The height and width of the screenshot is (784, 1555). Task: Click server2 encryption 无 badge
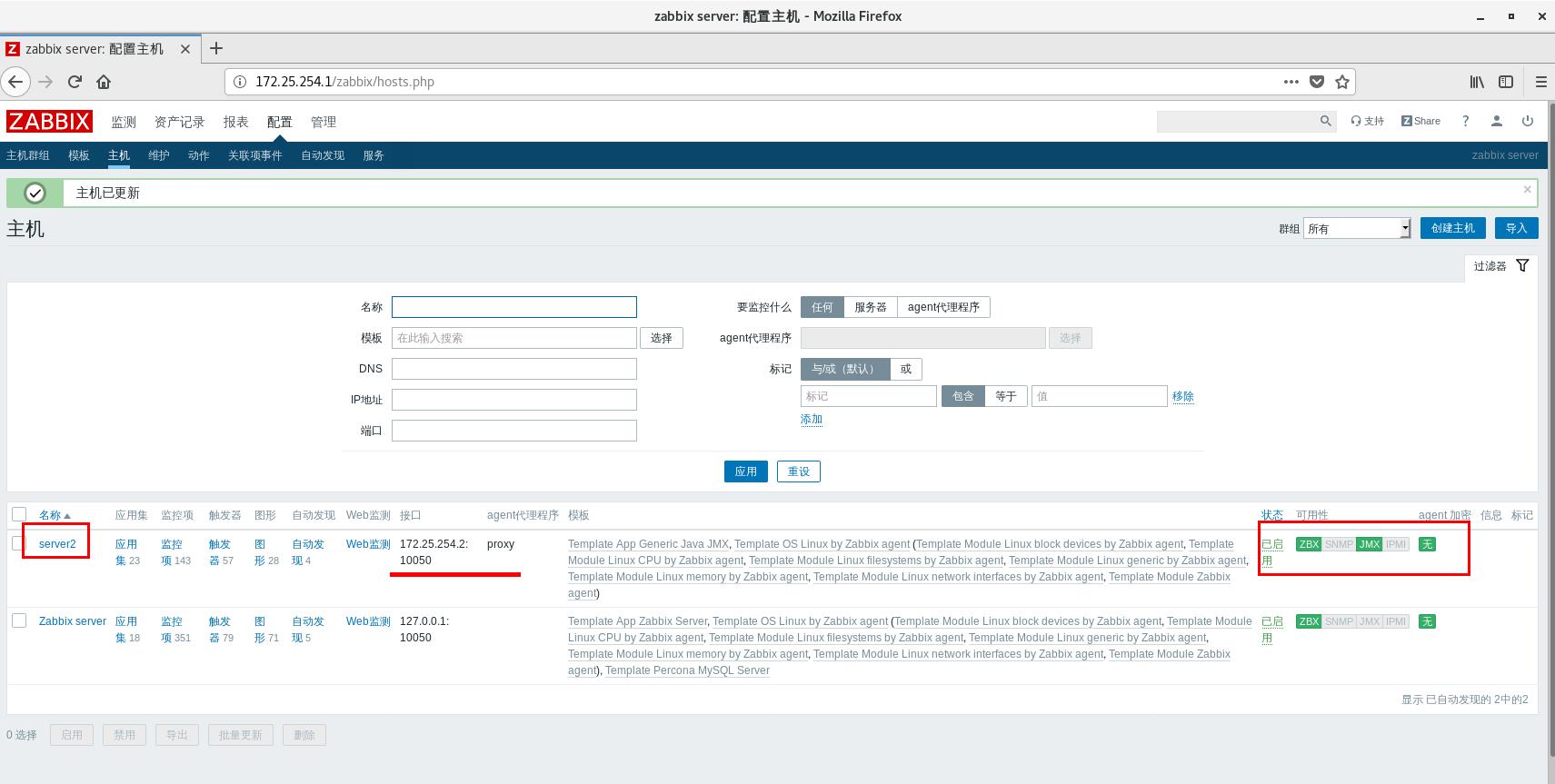point(1427,544)
